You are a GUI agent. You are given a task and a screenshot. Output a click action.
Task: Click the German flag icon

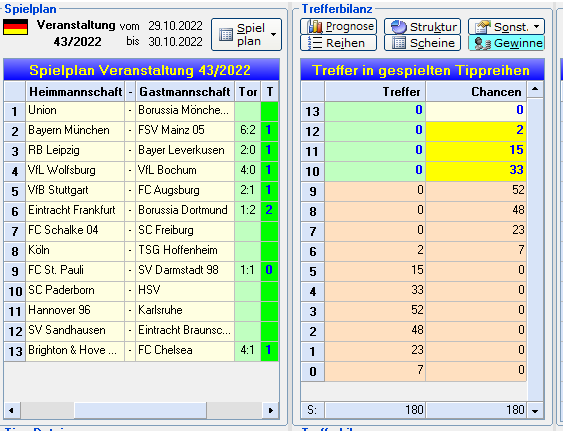pos(15,27)
